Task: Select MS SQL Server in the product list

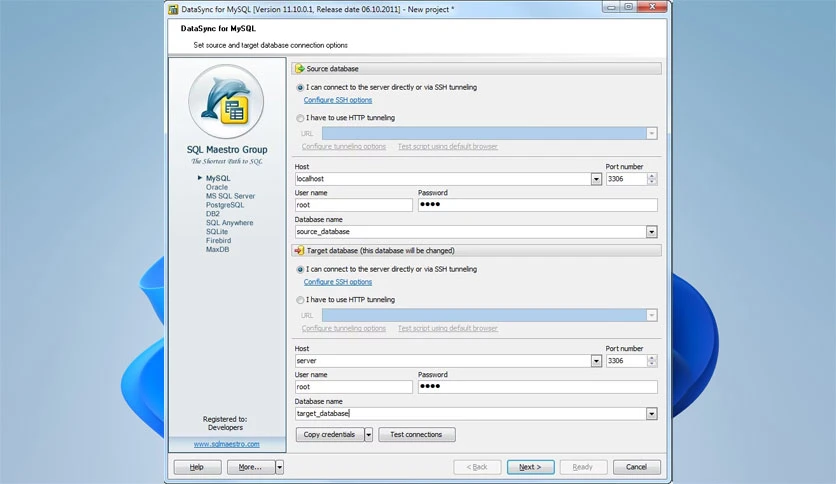Action: pyautogui.click(x=230, y=196)
